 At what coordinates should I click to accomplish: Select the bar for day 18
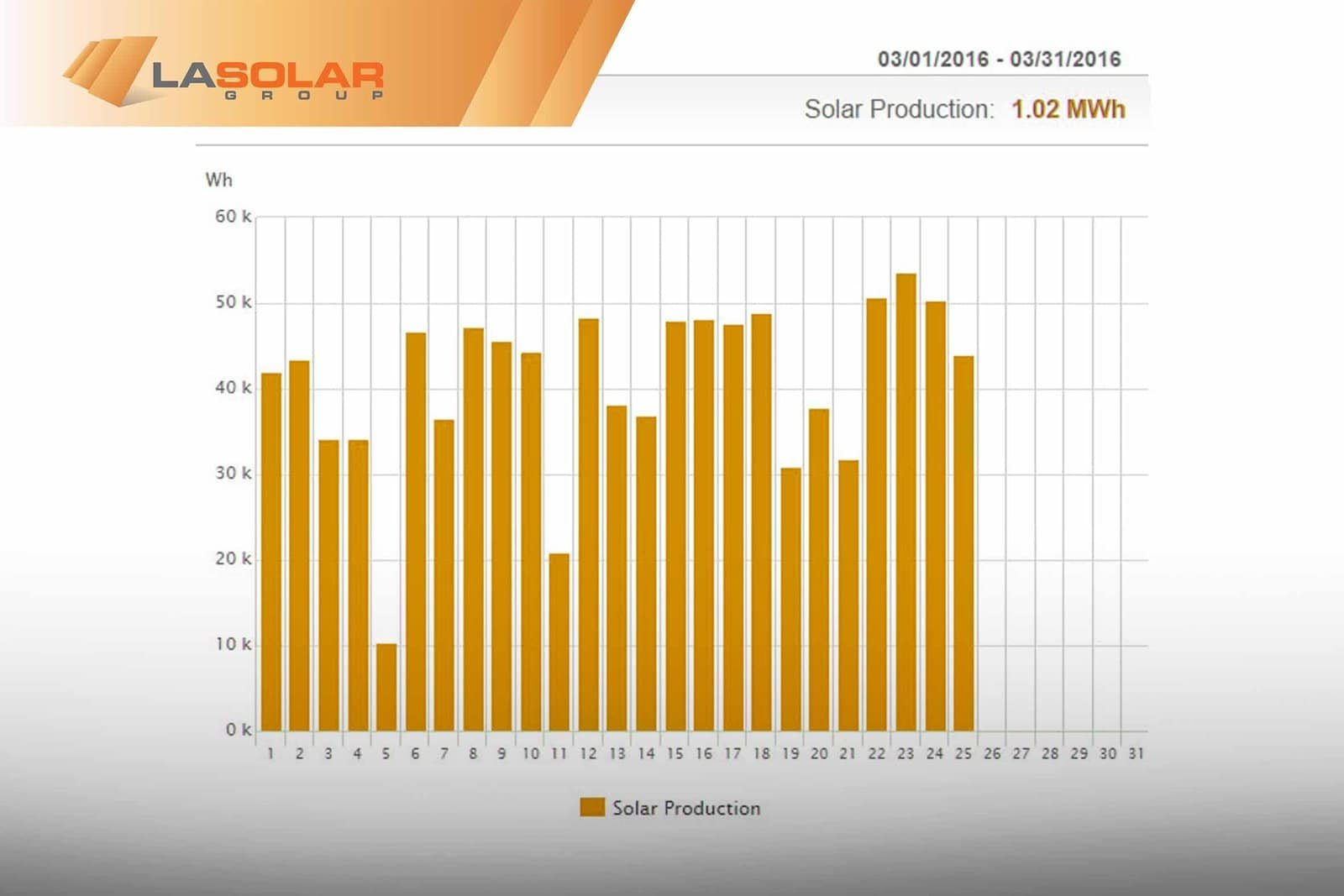click(x=762, y=521)
